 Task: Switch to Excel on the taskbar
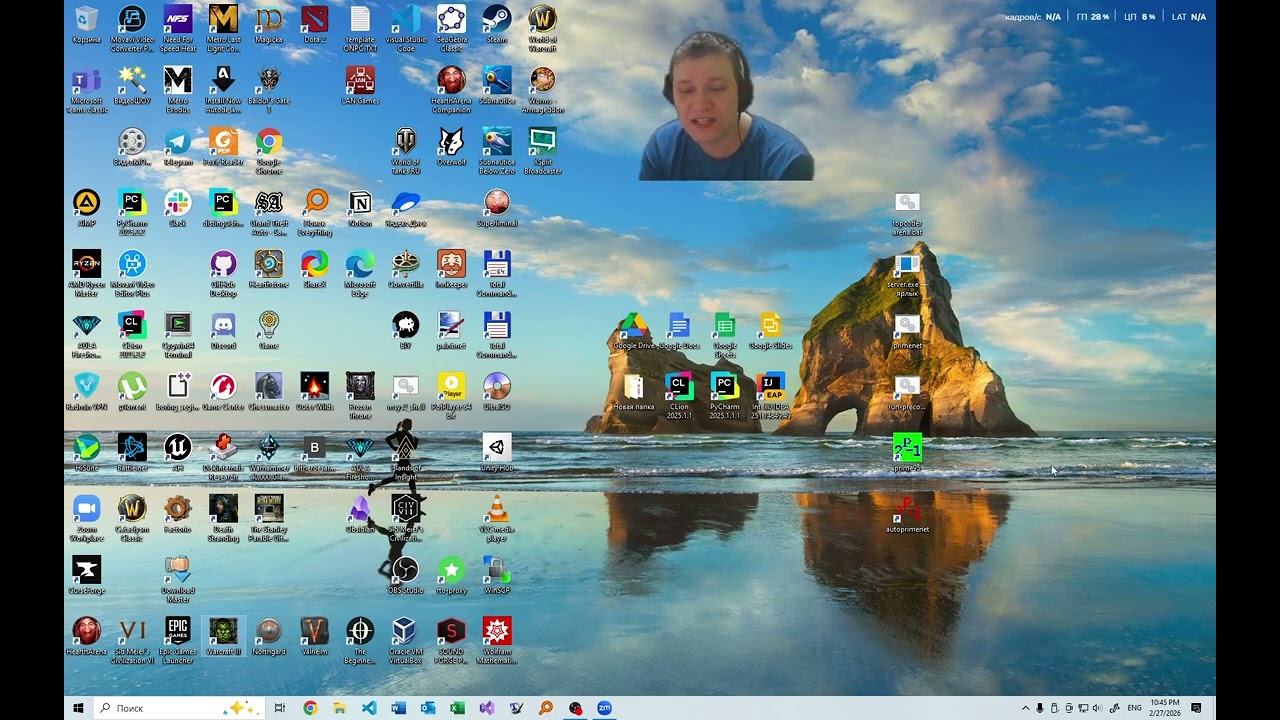[x=457, y=708]
